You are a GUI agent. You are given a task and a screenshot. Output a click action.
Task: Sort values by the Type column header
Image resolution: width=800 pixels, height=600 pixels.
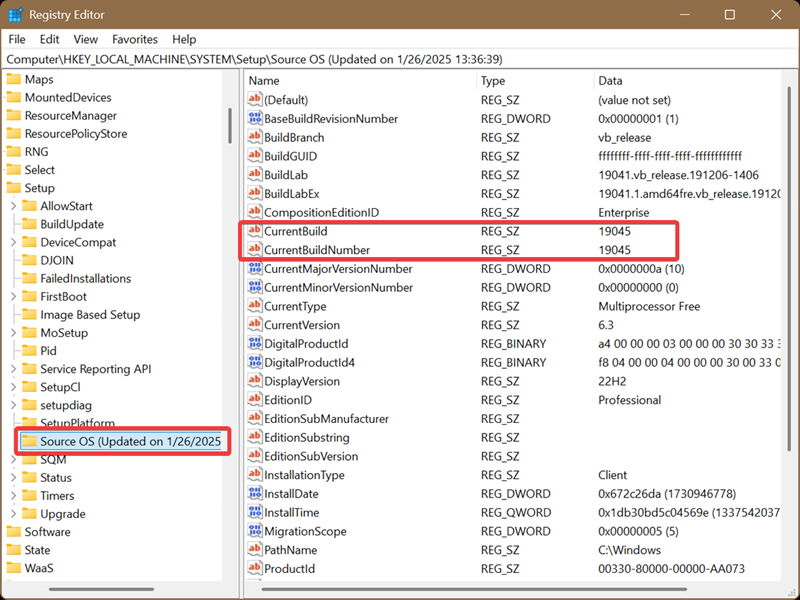535,81
